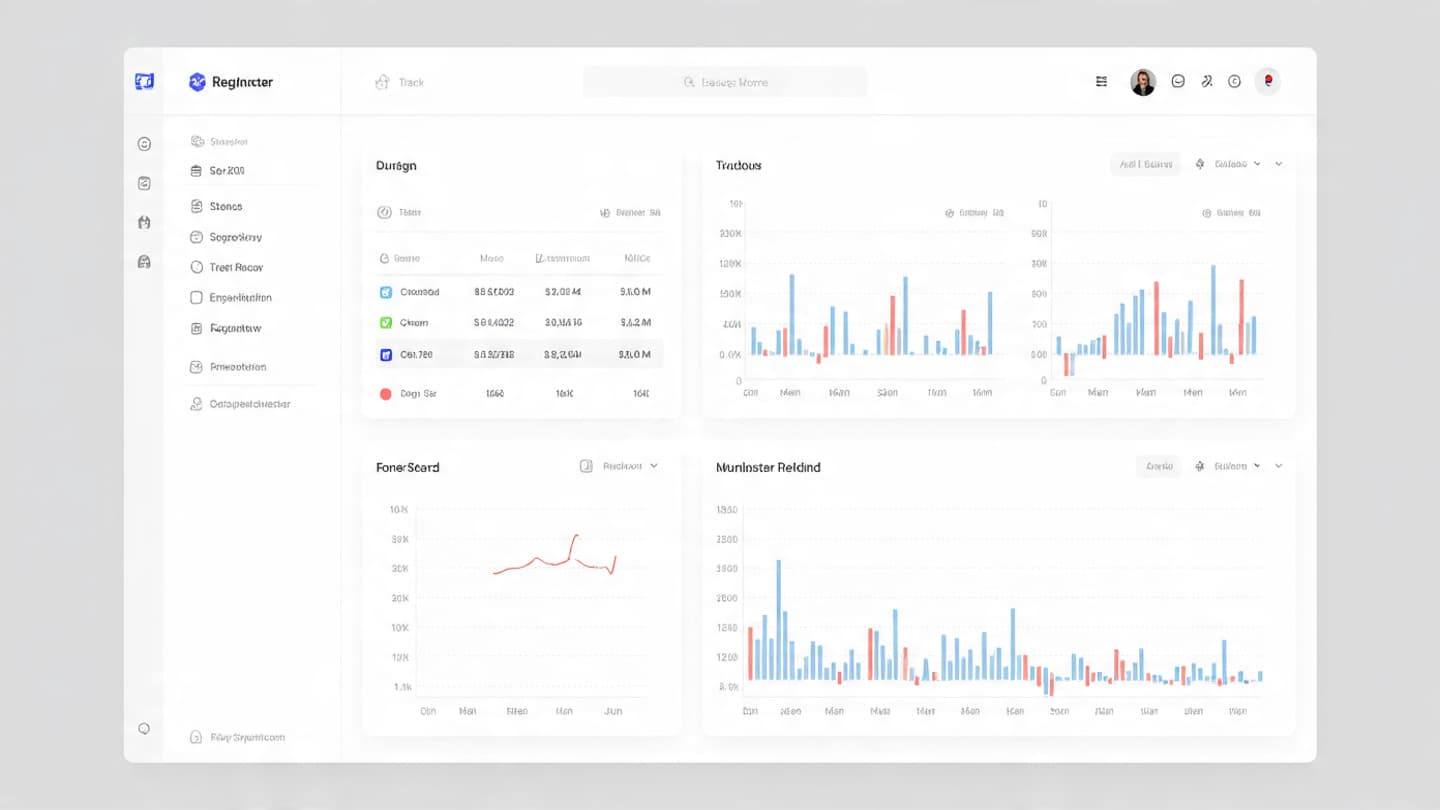This screenshot has width=1440, height=810.
Task: Toggle the blue checkbox in the first table row
Action: 386,292
